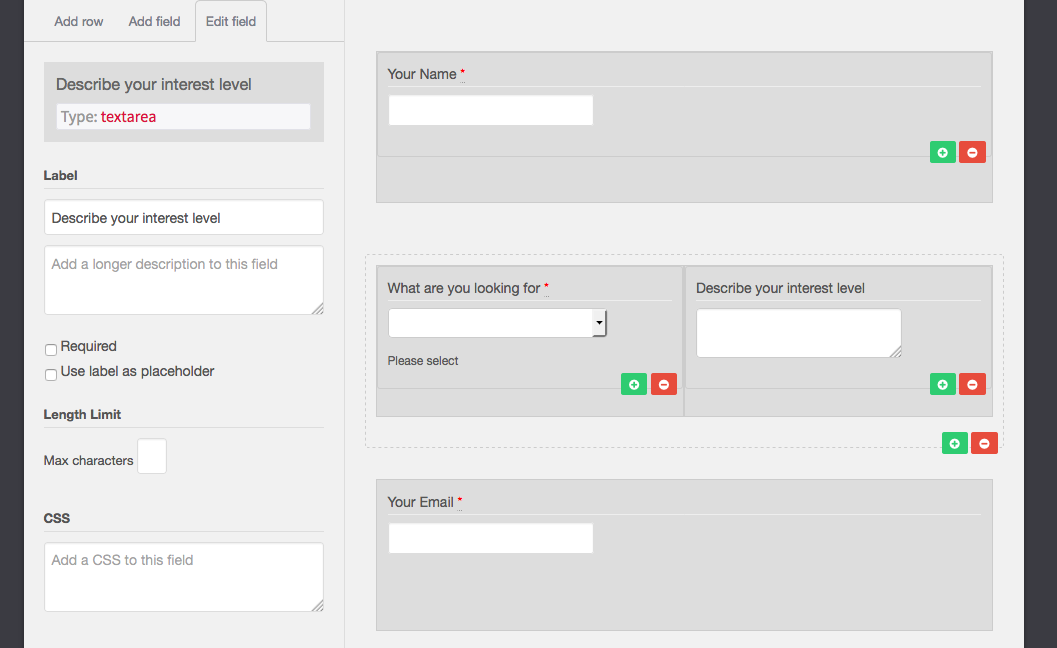Click the Max characters input box
The image size is (1057, 648).
coord(152,456)
